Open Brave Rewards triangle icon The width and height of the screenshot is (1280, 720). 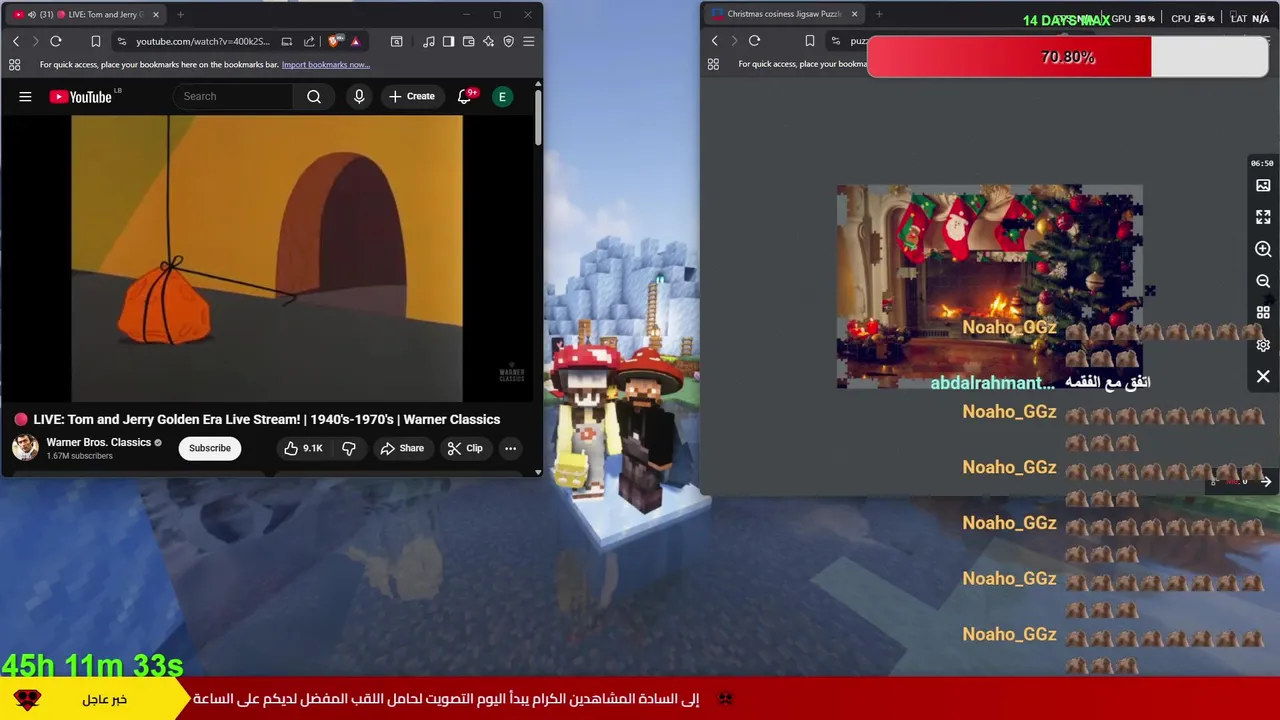pos(355,41)
